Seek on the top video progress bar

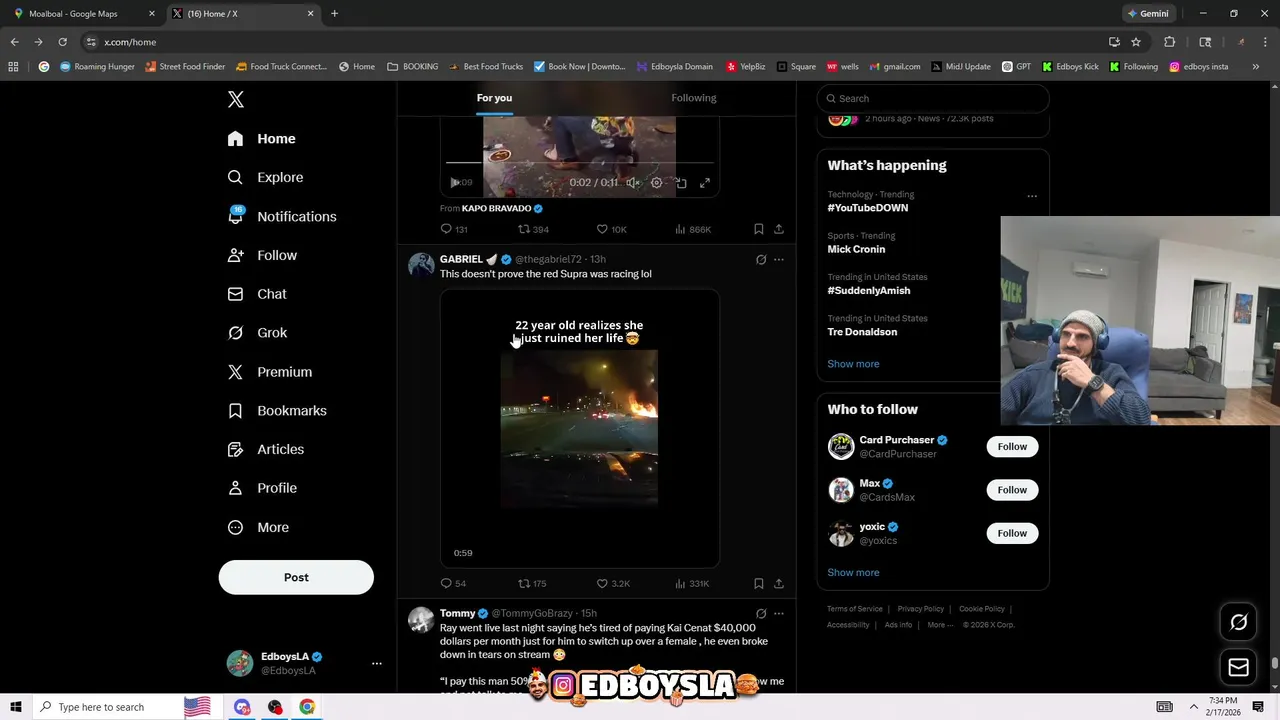tap(579, 162)
